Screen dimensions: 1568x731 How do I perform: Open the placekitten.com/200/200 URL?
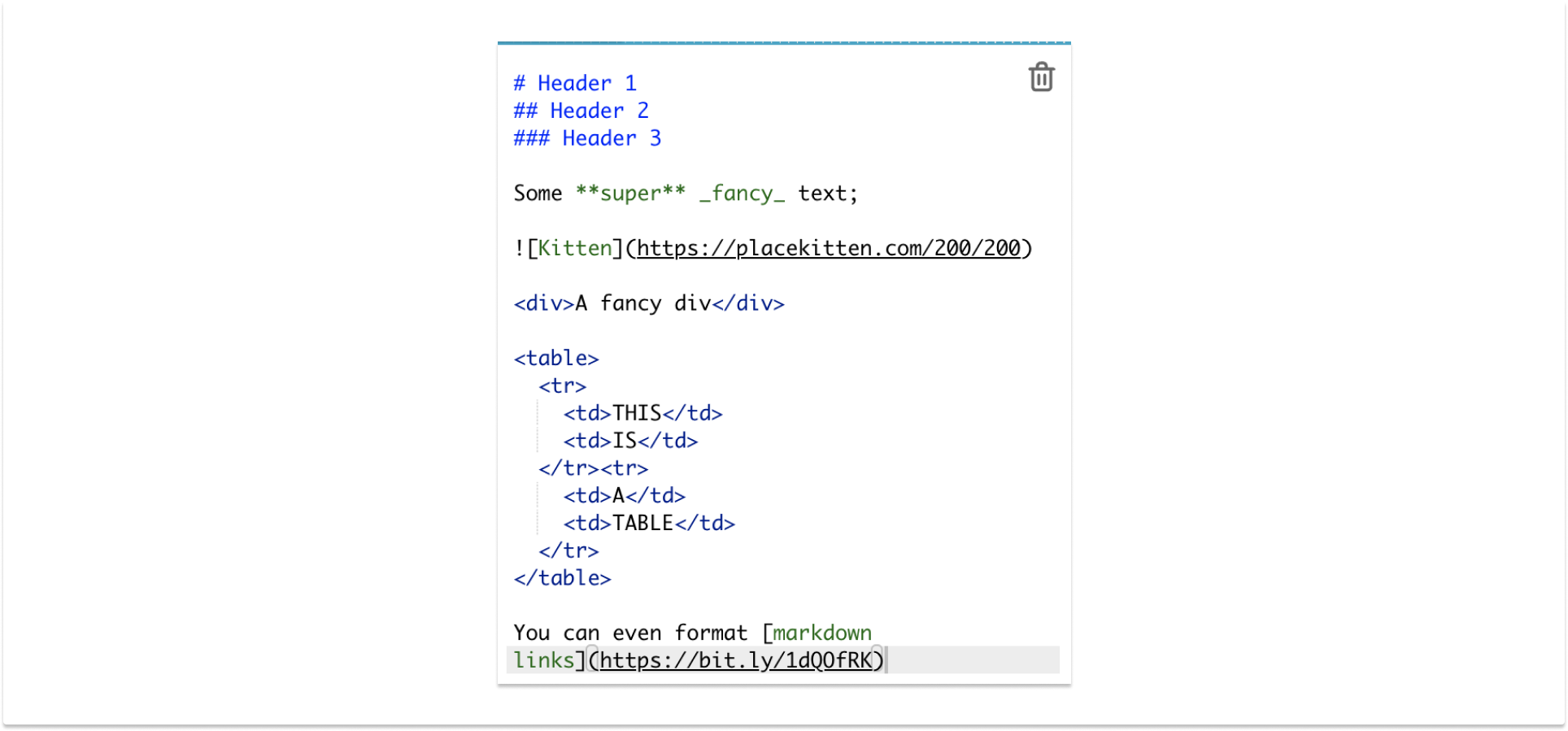(x=829, y=248)
